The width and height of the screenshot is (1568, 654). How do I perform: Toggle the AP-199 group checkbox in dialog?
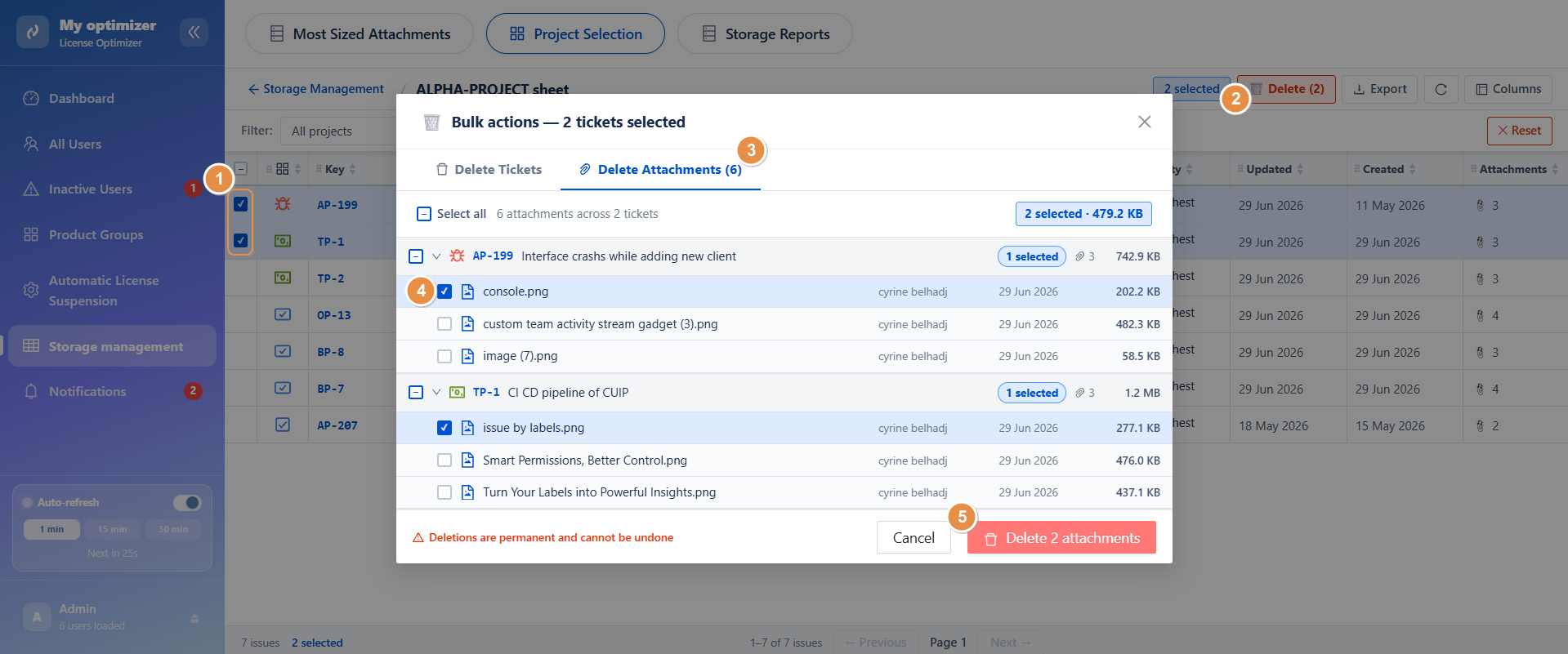pos(415,256)
